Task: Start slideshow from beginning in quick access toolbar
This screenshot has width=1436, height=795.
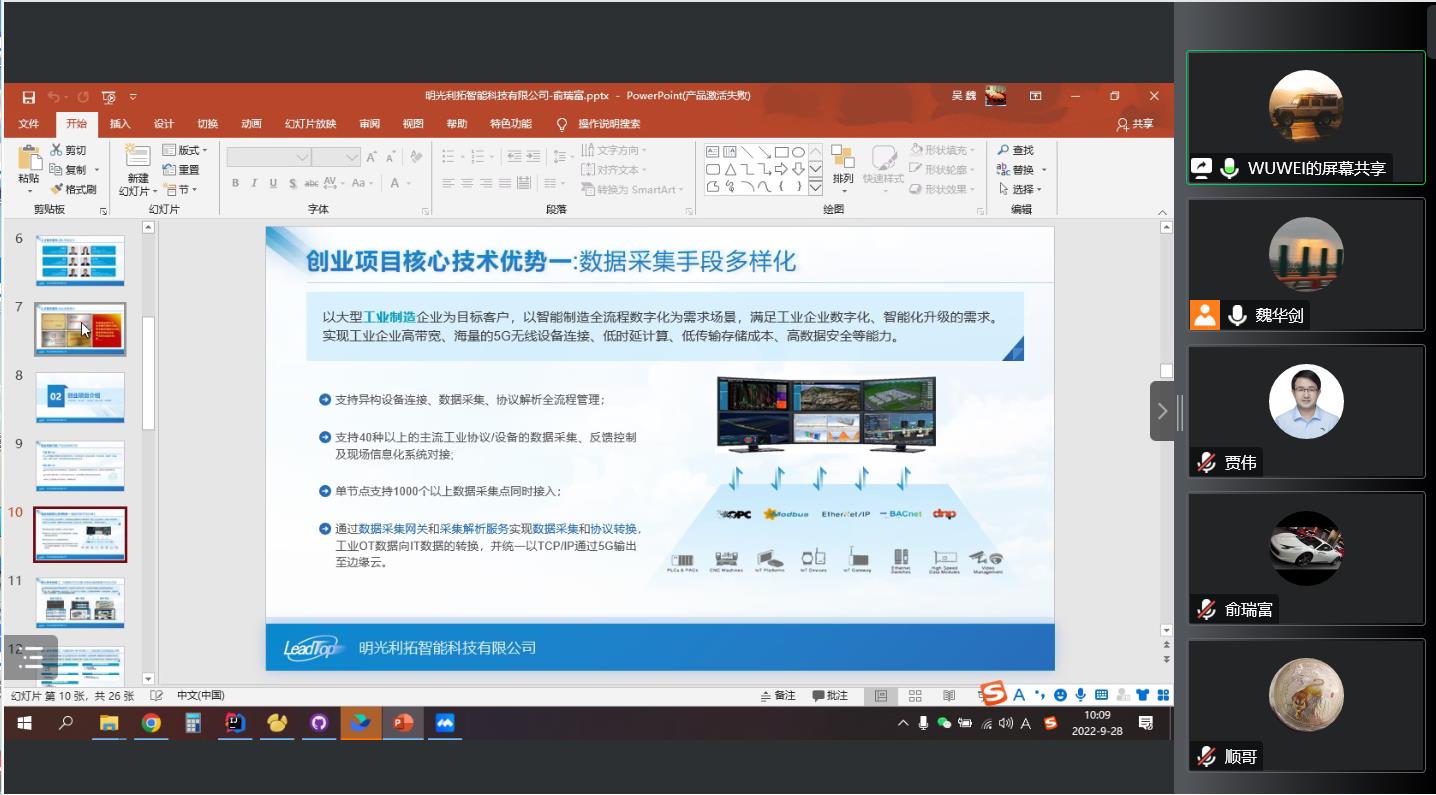Action: (108, 97)
